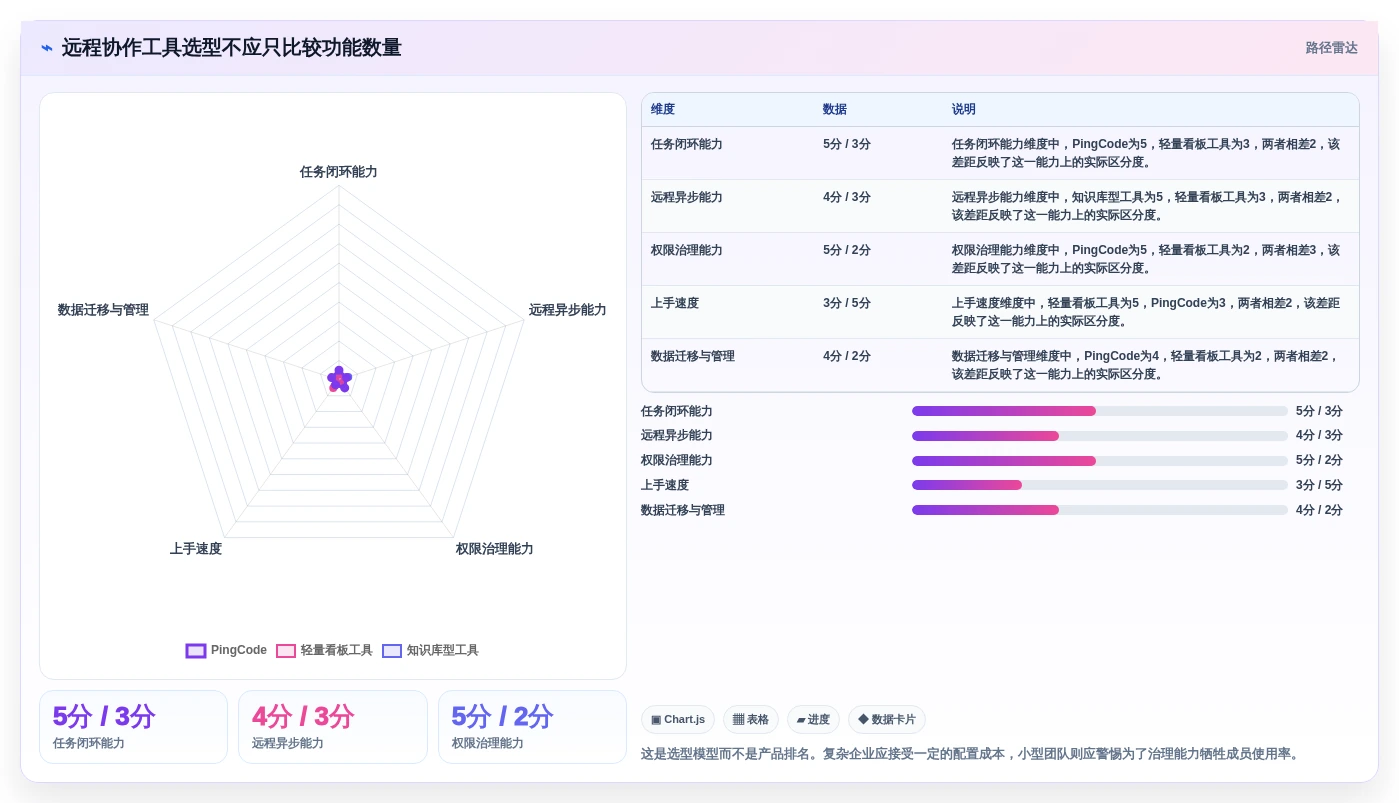The height and width of the screenshot is (803, 1399).
Task: Click the 表格 tag chip
Action: point(751,720)
